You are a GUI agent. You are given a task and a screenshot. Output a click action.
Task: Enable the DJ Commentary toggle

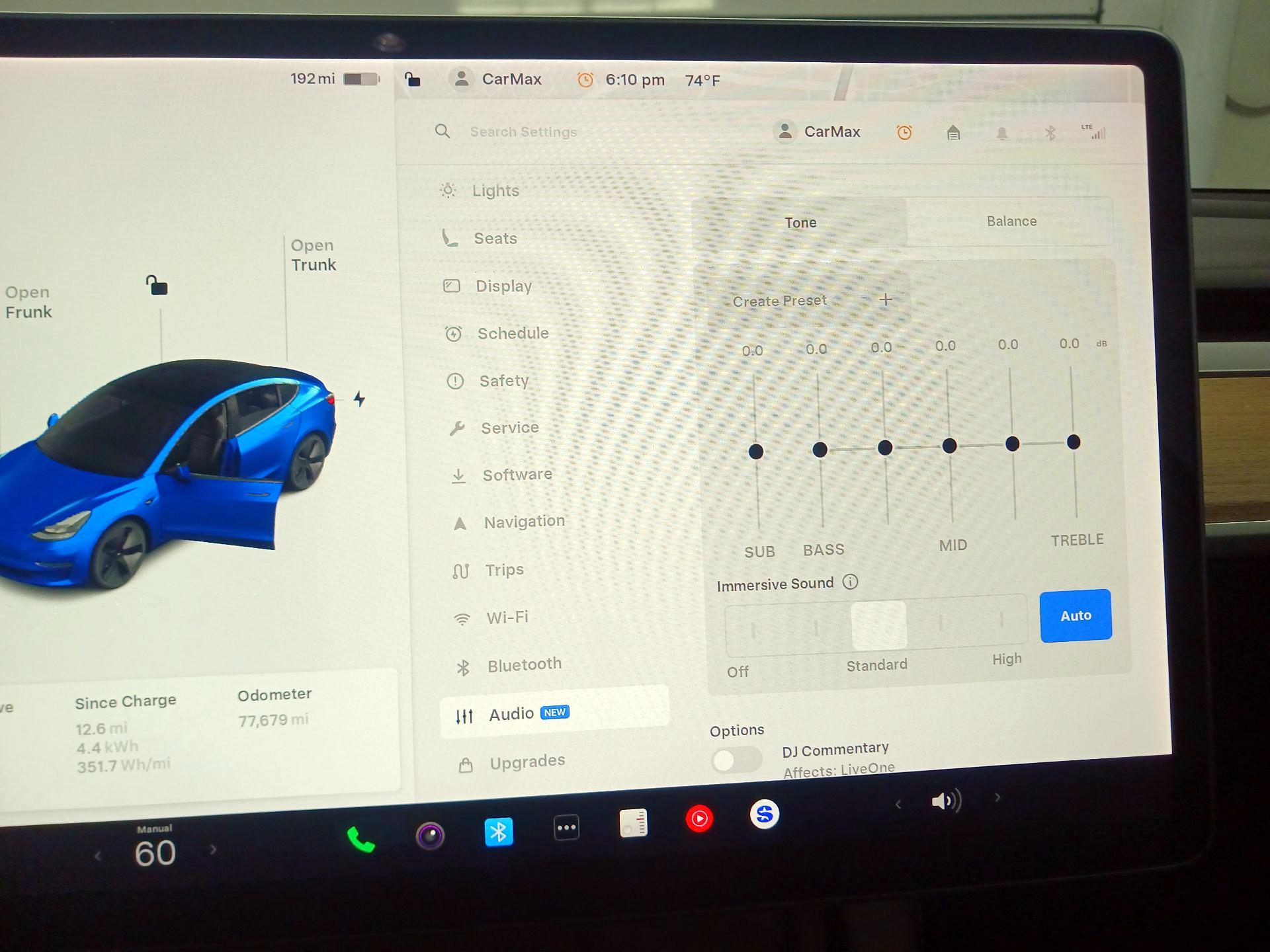(x=736, y=761)
